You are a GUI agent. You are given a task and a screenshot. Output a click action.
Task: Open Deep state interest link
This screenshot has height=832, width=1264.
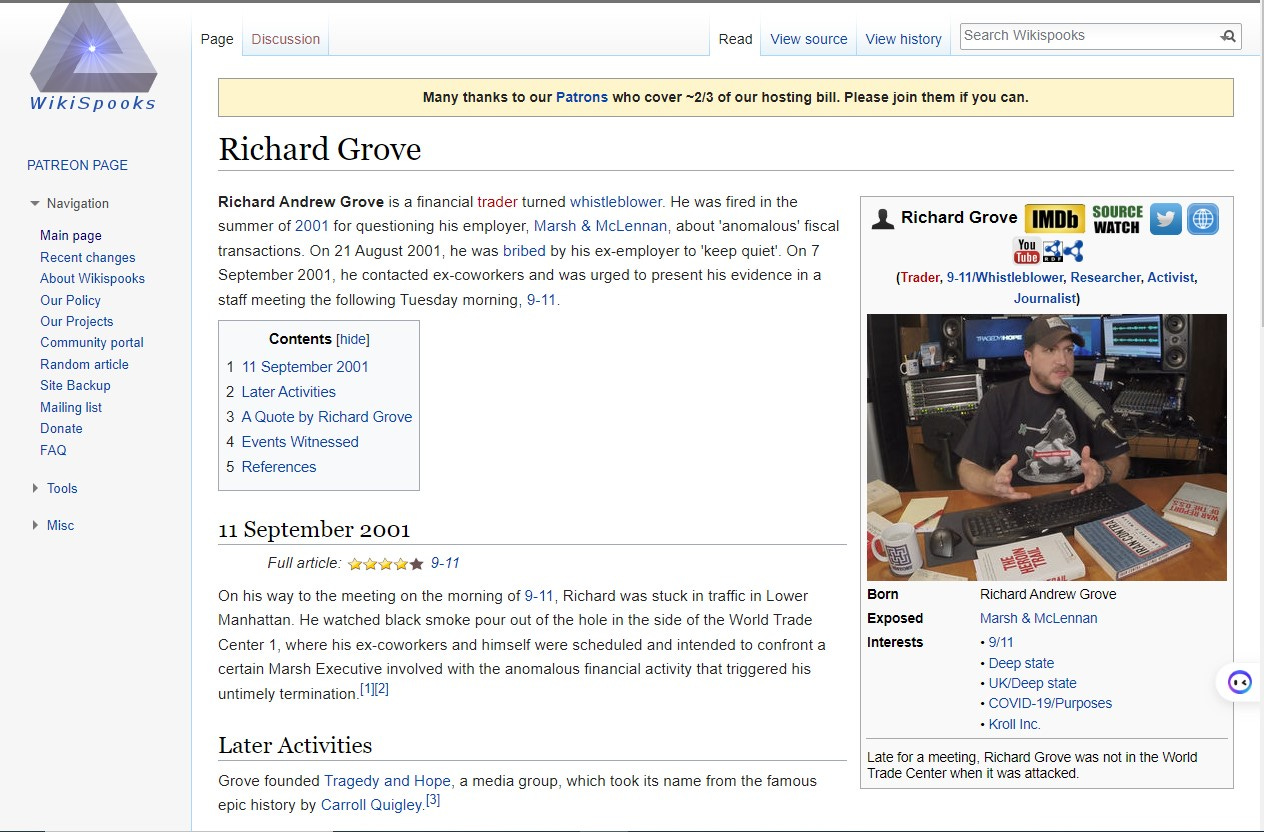[x=1021, y=663]
